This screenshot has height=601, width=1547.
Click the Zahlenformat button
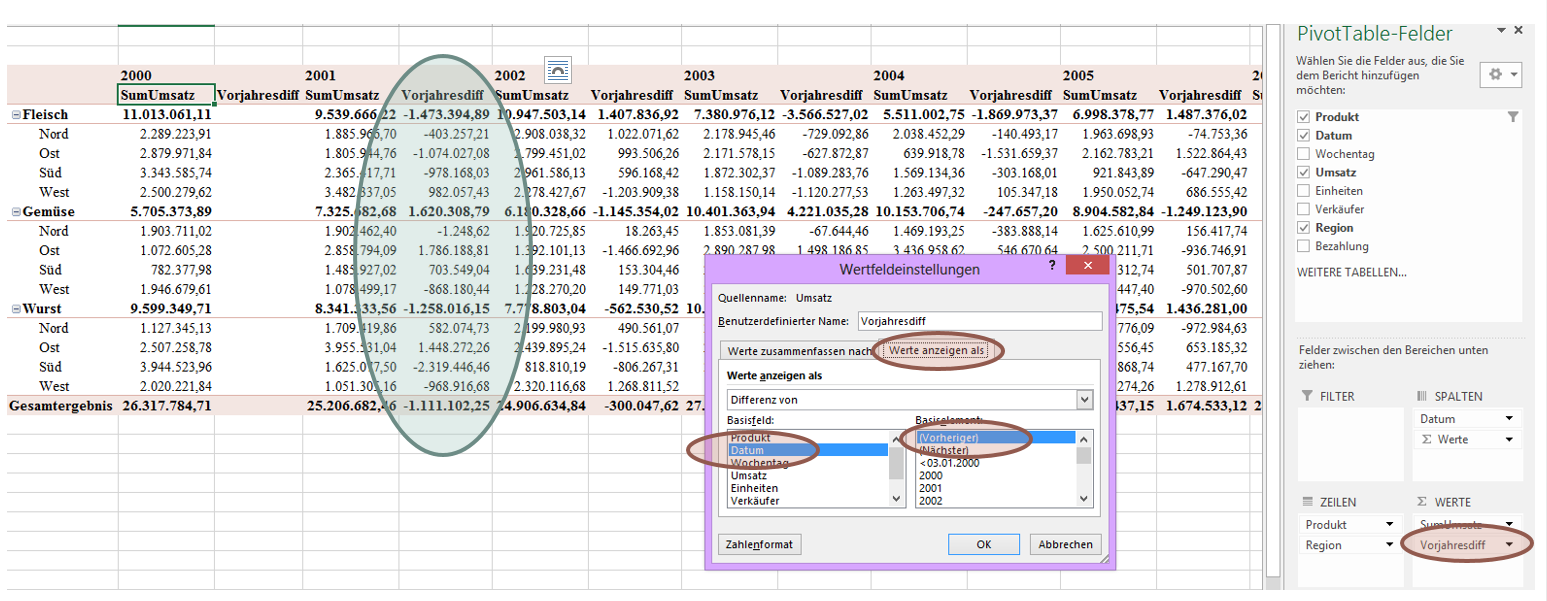point(760,545)
